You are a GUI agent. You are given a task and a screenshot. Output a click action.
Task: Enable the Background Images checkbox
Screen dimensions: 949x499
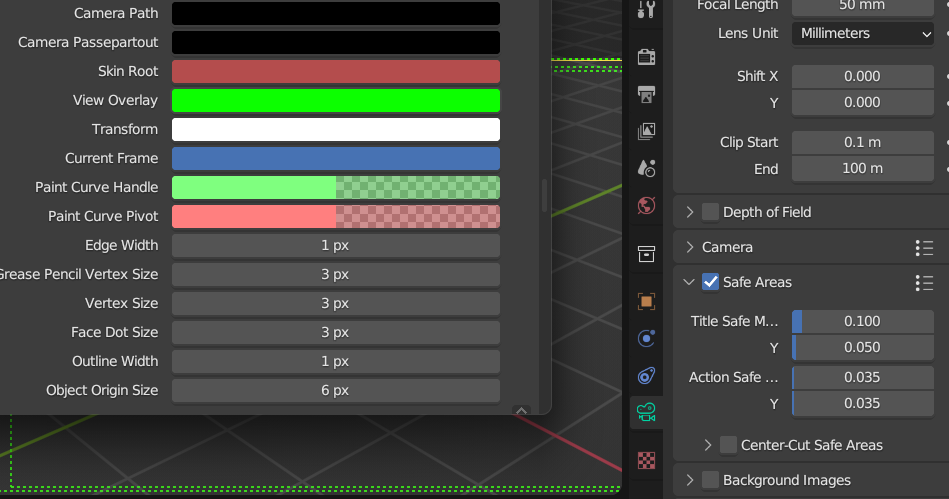(711, 480)
